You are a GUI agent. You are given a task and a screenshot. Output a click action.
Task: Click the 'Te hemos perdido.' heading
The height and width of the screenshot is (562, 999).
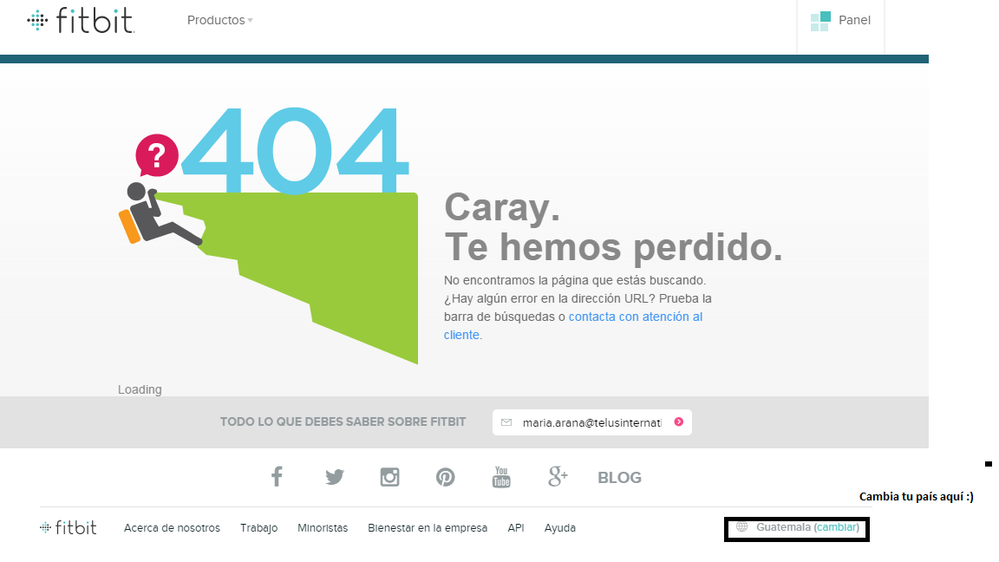[x=613, y=247]
